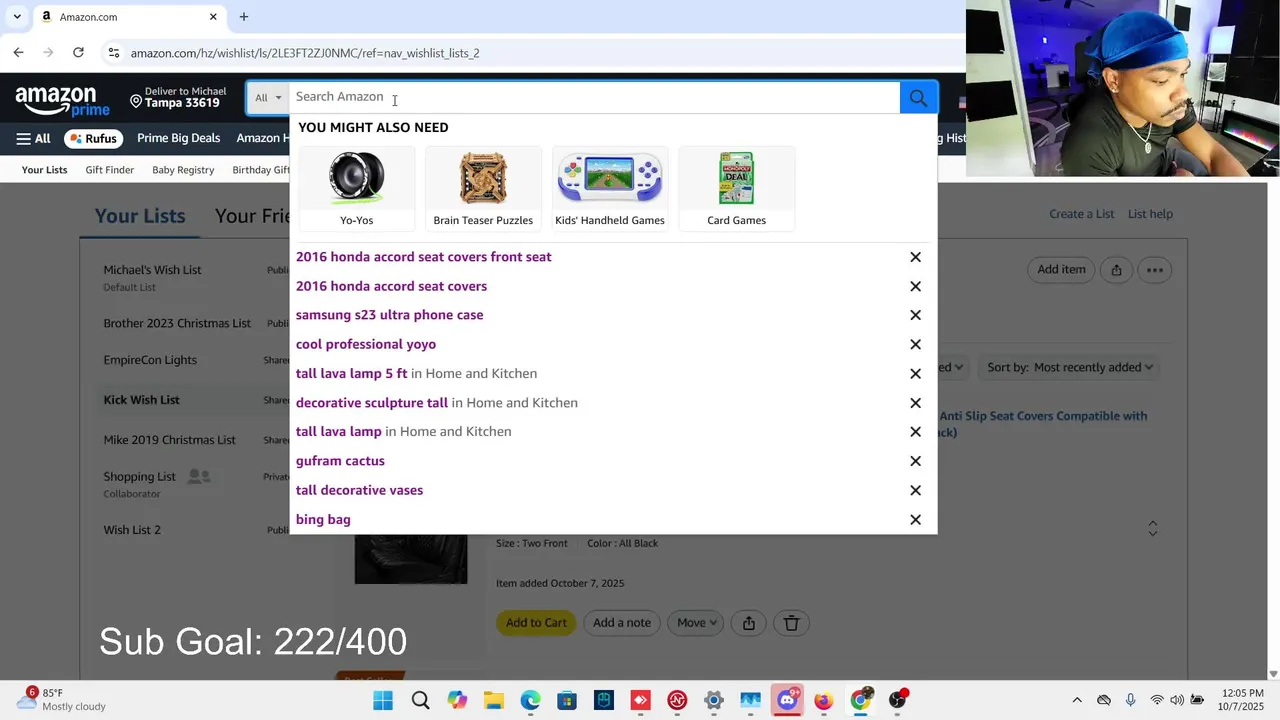
Task: Click the search magnifier button
Action: [x=918, y=97]
